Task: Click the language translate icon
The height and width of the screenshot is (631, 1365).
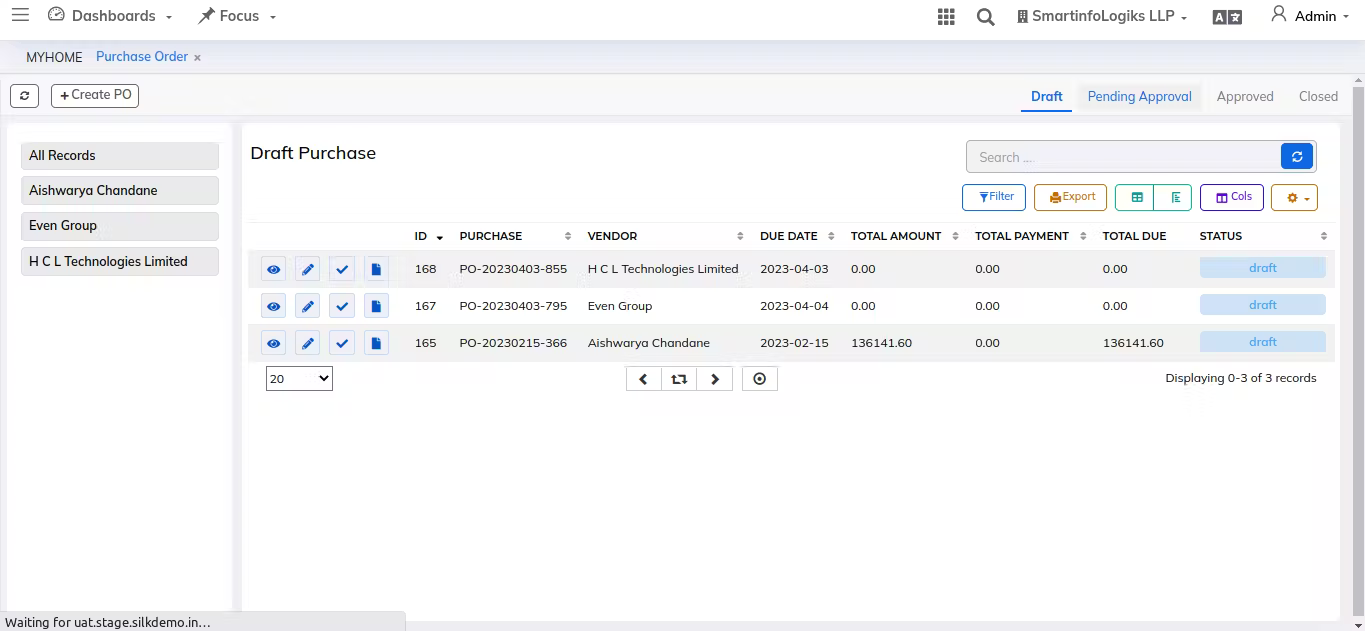Action: [x=1227, y=17]
